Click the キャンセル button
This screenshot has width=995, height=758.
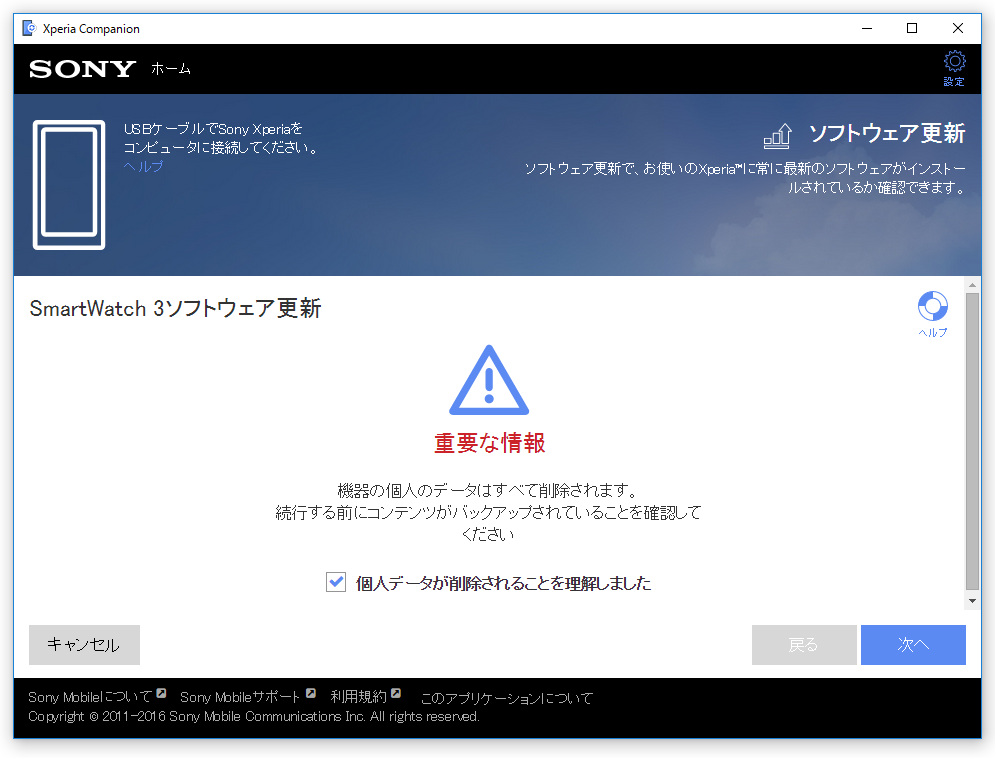(84, 645)
